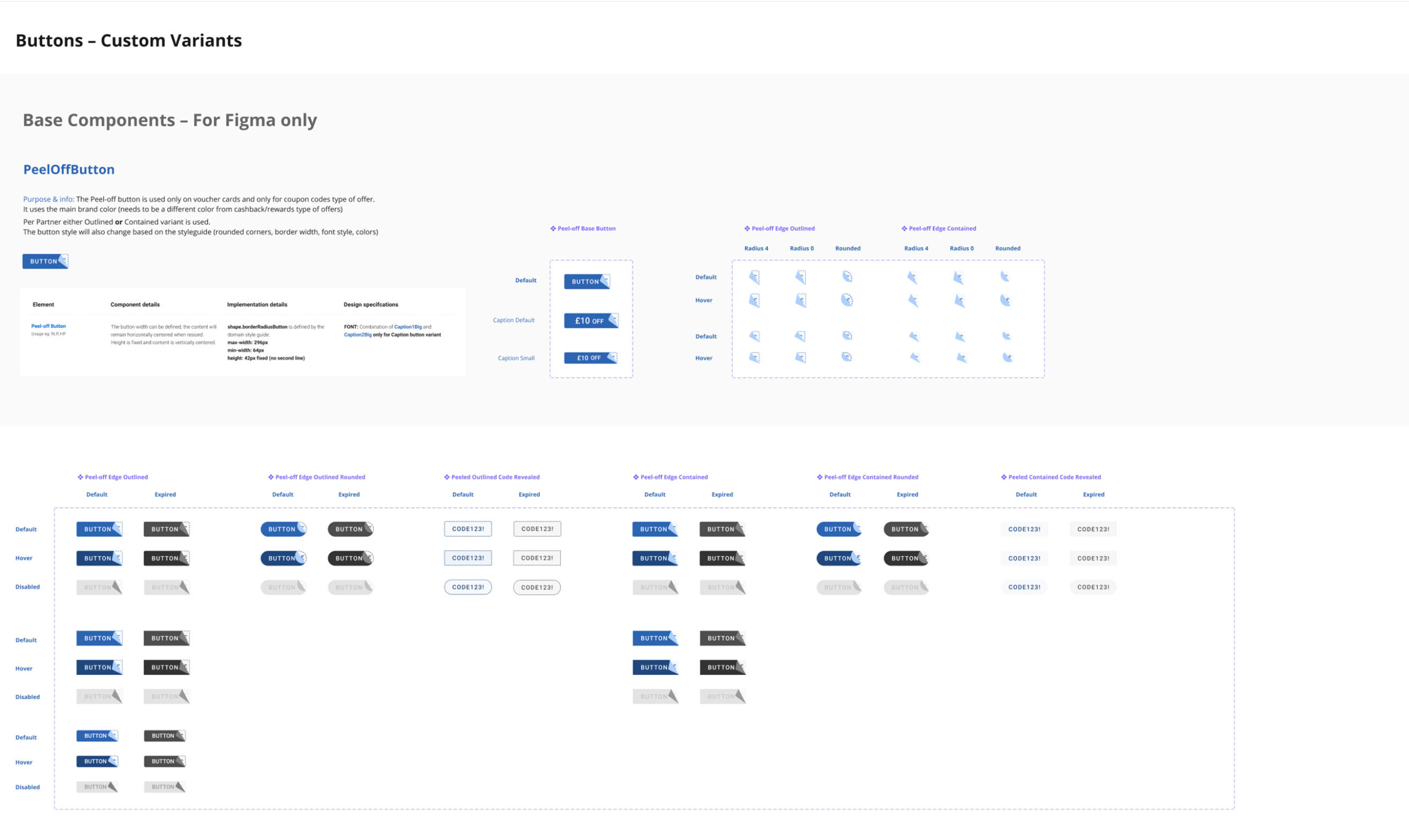1409x840 pixels.
Task: Select Contained Rounded peel icon in first Hover row
Action: tap(1005, 300)
